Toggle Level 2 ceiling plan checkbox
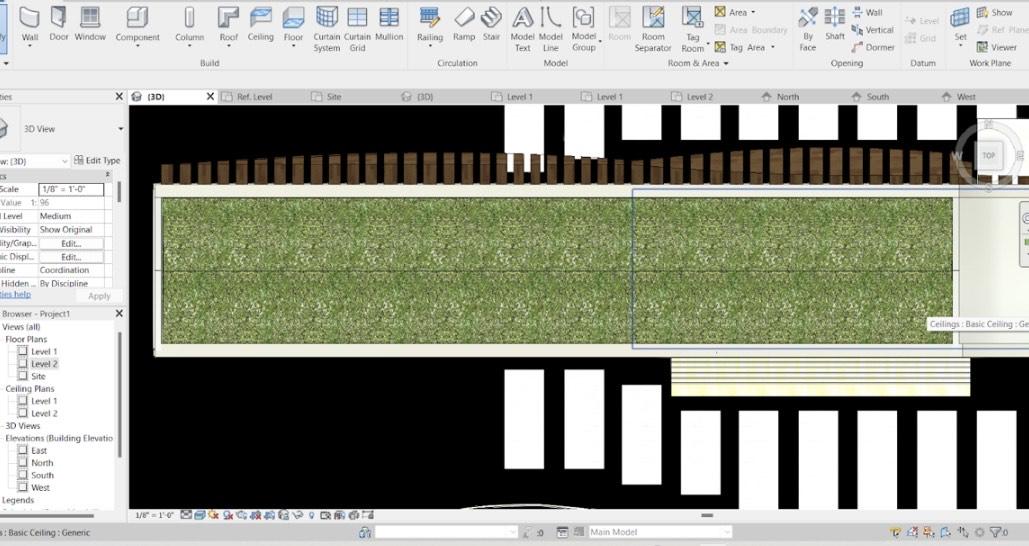The height and width of the screenshot is (546, 1029). 23,413
